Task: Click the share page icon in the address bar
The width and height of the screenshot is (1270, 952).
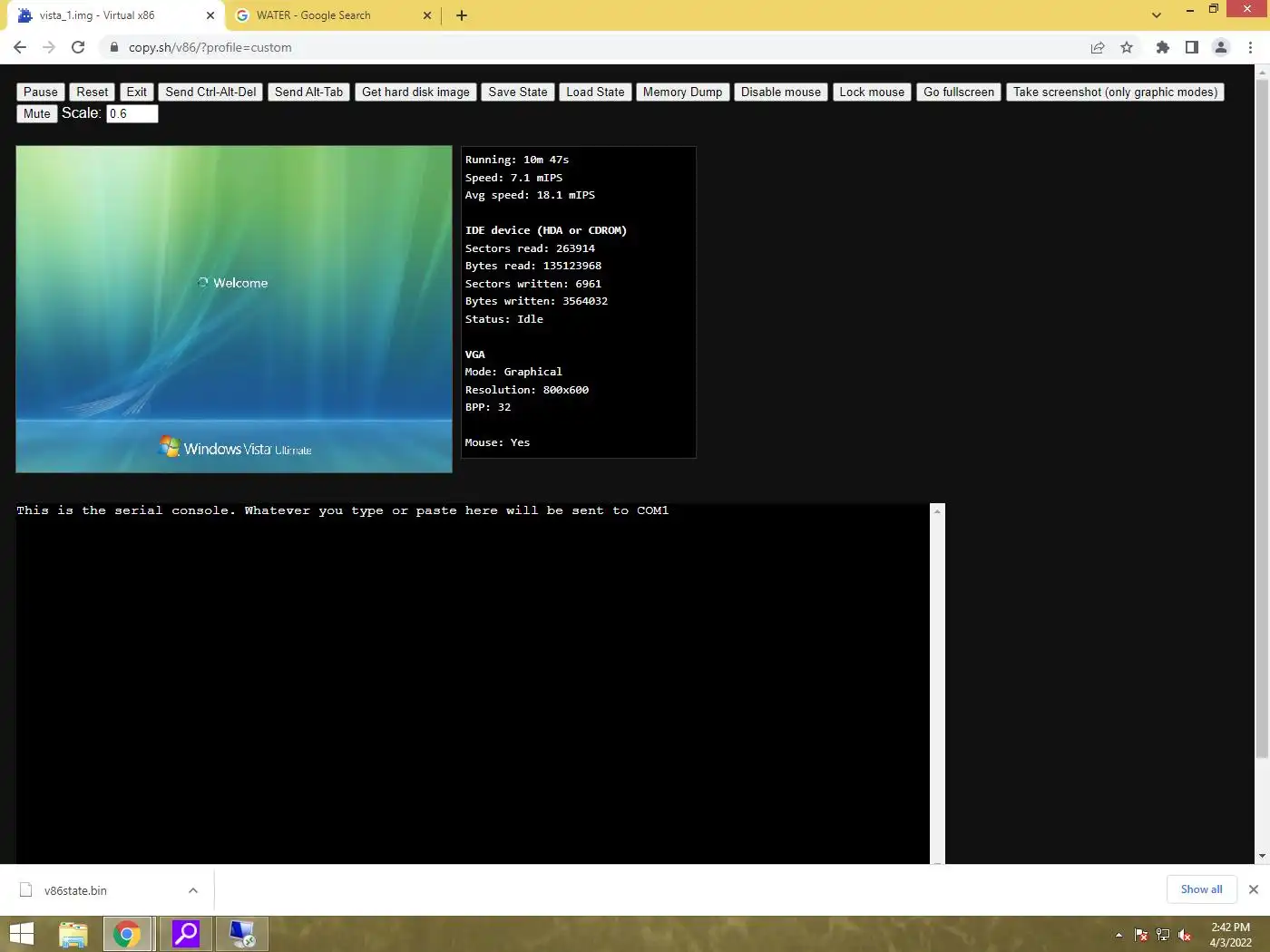Action: pos(1098,47)
